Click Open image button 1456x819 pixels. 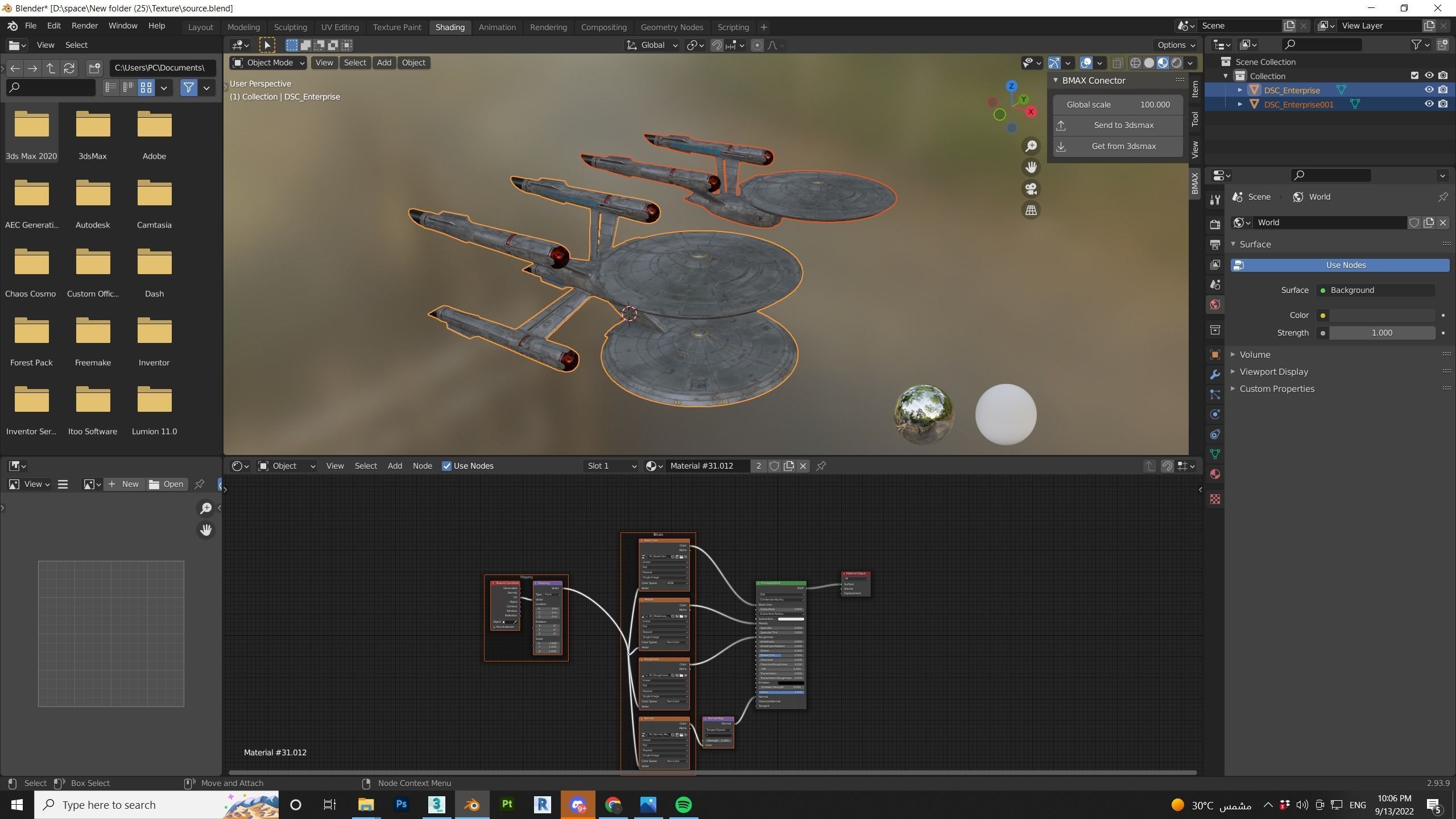coord(167,485)
